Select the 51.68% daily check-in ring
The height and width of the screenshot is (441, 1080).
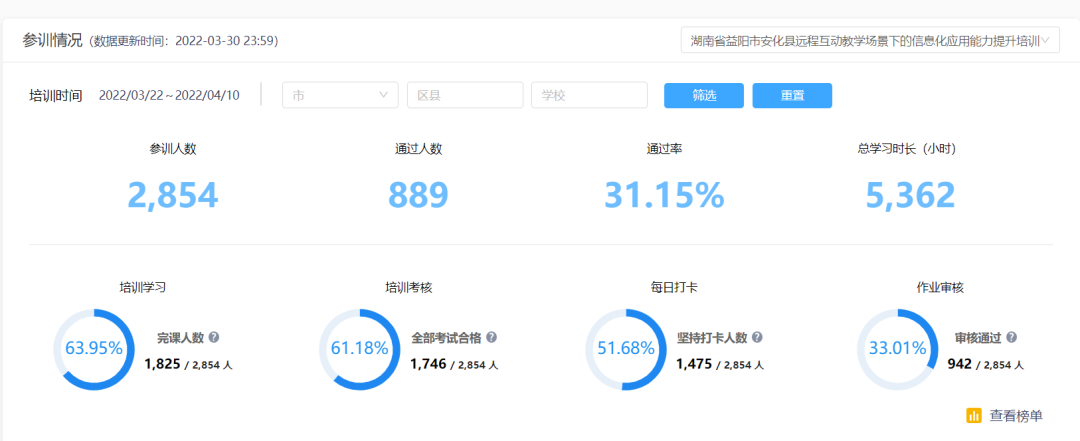pos(625,349)
